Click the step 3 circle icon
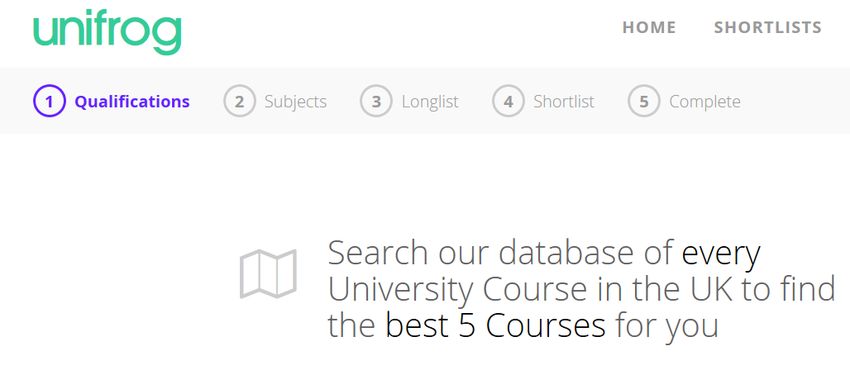Screen dimensions: 850x375 point(376,101)
